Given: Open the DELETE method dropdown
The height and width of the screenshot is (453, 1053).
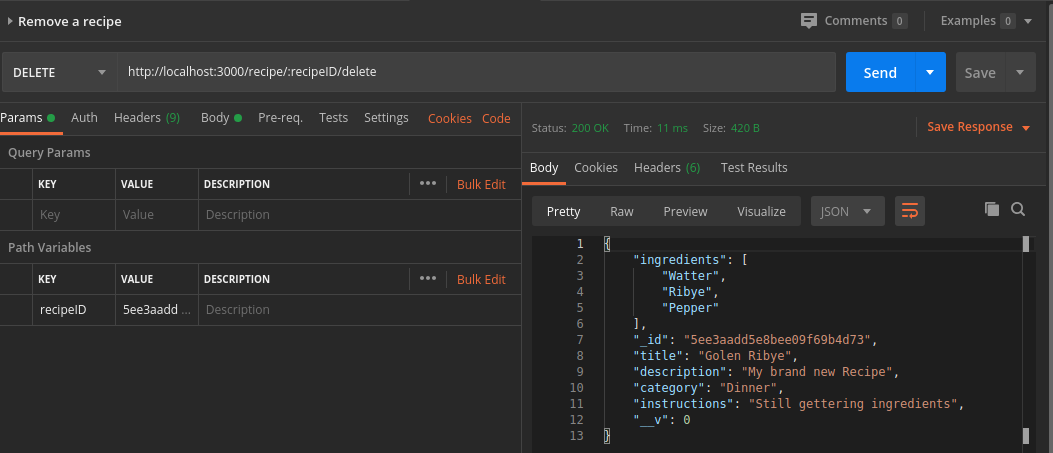Looking at the screenshot, I should (x=60, y=72).
